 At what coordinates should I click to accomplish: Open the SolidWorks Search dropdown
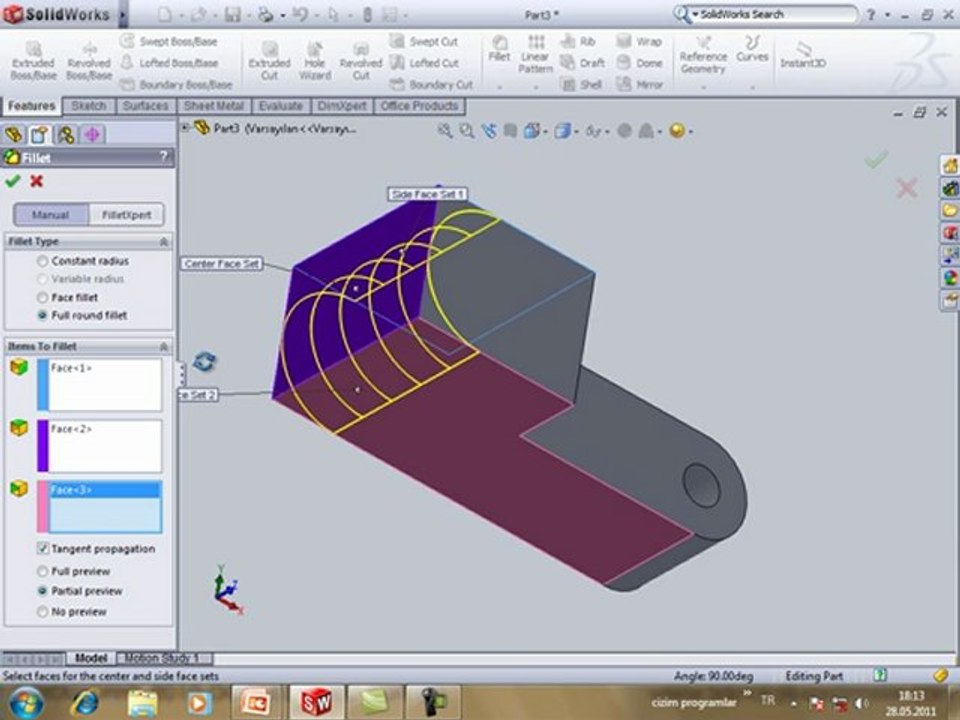click(x=696, y=14)
